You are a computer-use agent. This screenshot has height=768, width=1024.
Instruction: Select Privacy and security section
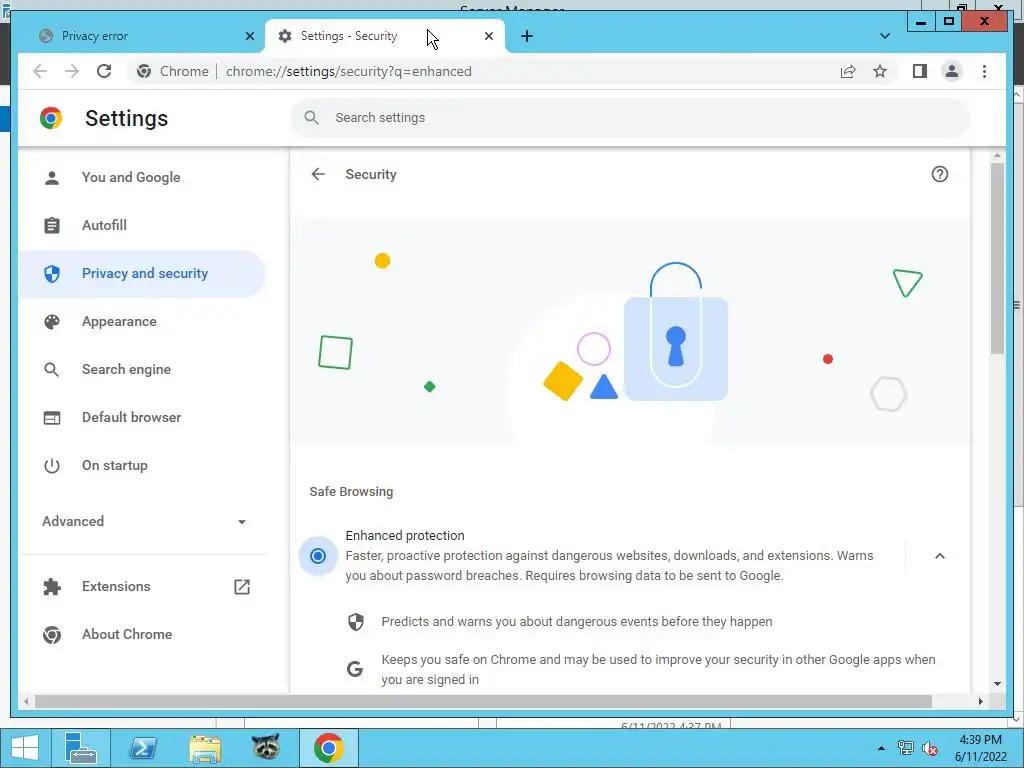click(x=142, y=274)
